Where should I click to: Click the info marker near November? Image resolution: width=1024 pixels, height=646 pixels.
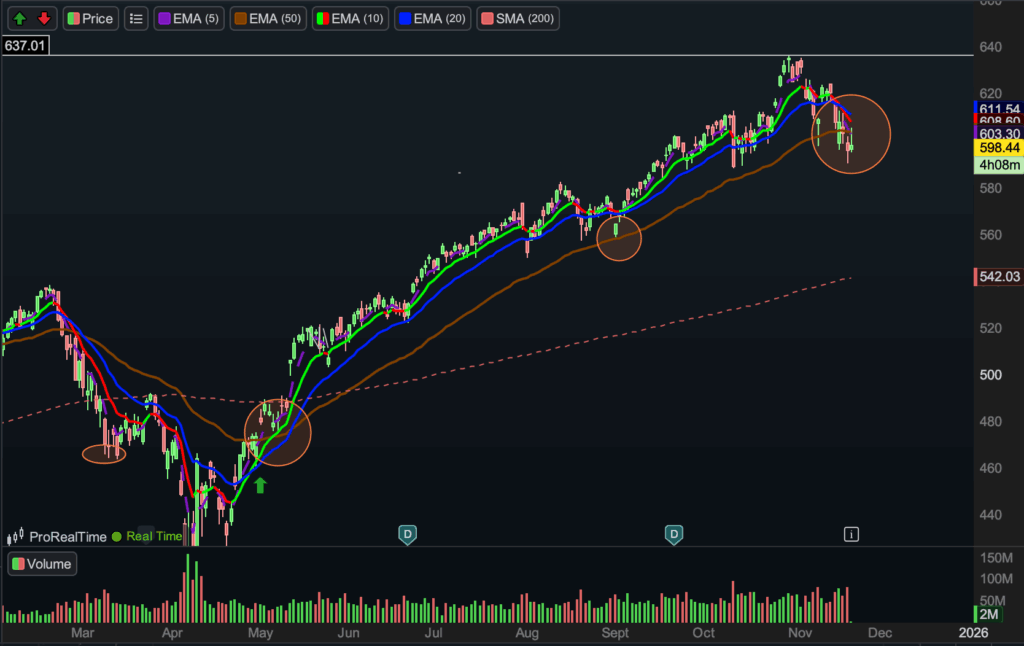(852, 534)
